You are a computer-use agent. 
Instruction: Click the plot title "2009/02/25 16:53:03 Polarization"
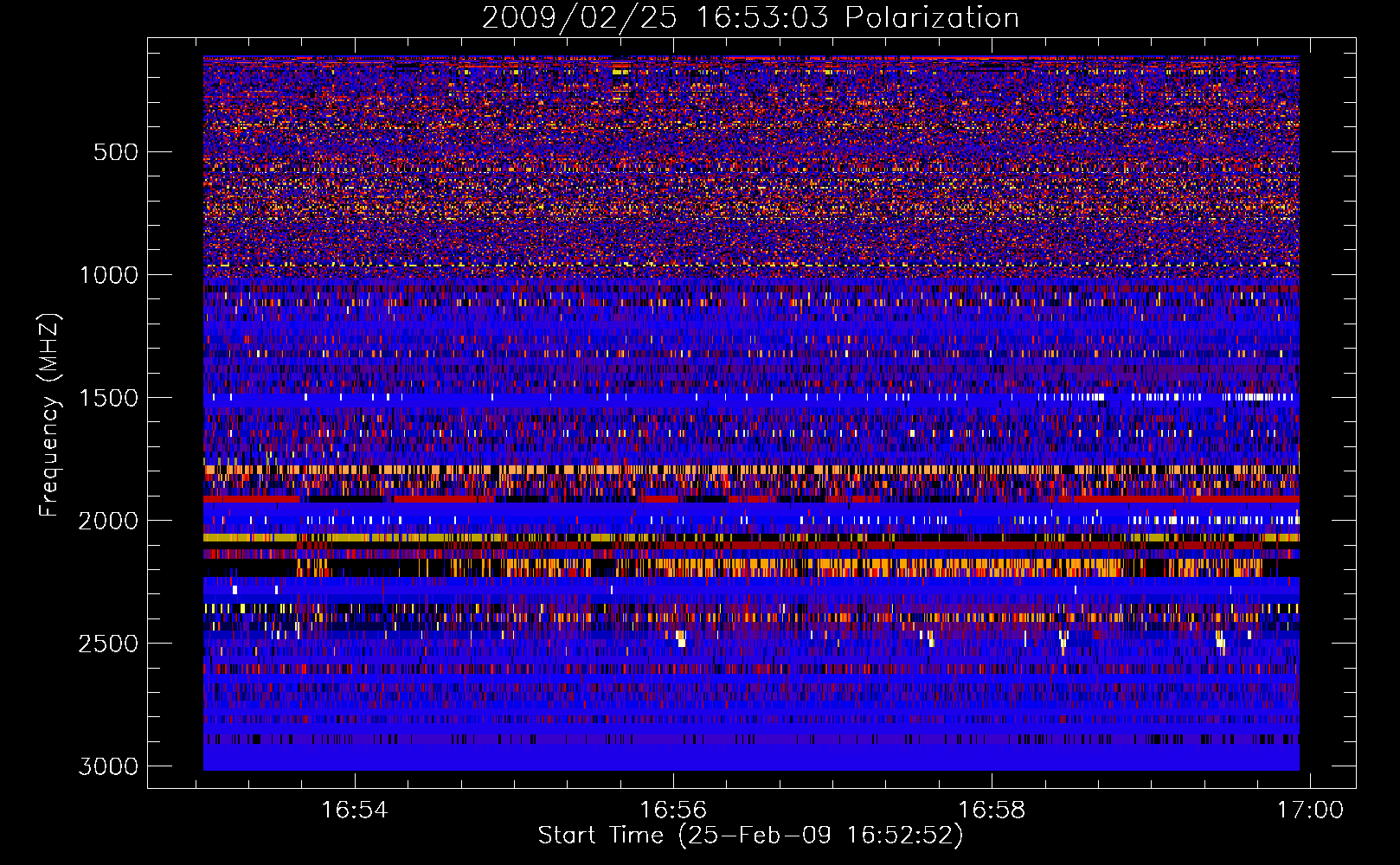point(750,18)
